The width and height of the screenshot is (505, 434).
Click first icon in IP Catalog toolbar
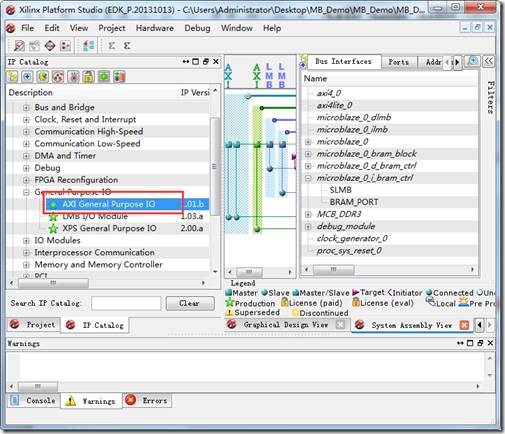coord(12,77)
